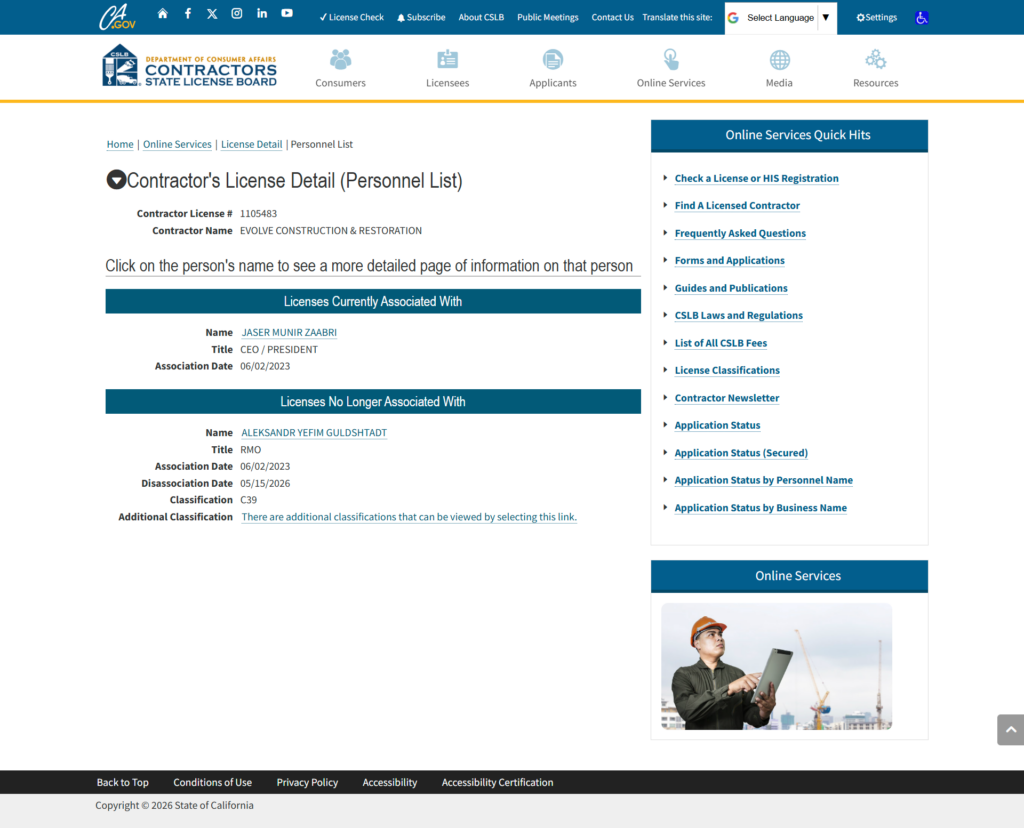Select the CEO / PRESIDENT title text

click(279, 349)
